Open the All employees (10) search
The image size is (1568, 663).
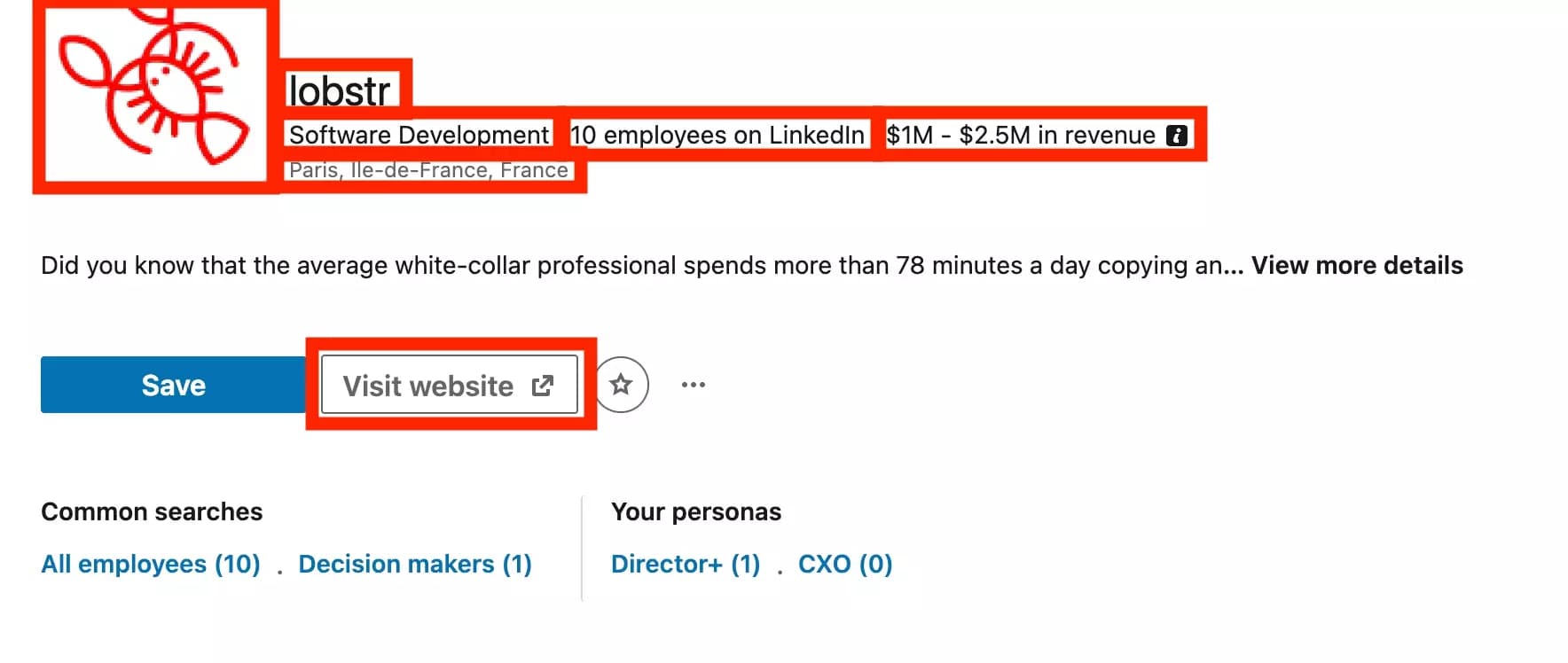coord(151,564)
